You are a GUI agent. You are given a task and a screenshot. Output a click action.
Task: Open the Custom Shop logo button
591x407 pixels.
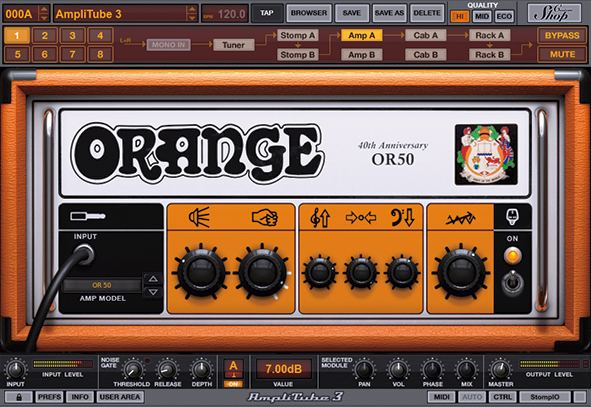point(554,14)
